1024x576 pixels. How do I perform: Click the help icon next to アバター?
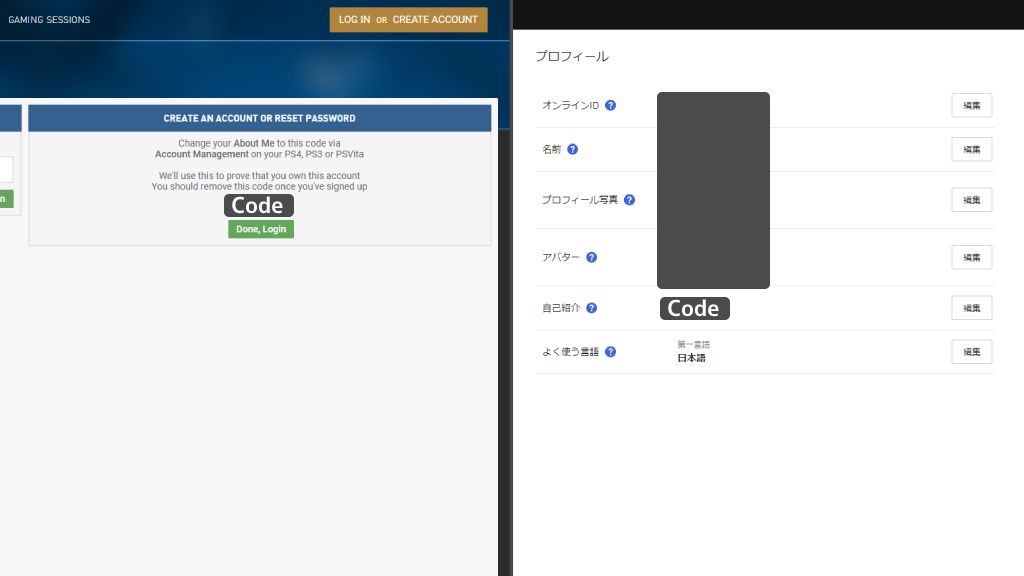click(x=592, y=257)
